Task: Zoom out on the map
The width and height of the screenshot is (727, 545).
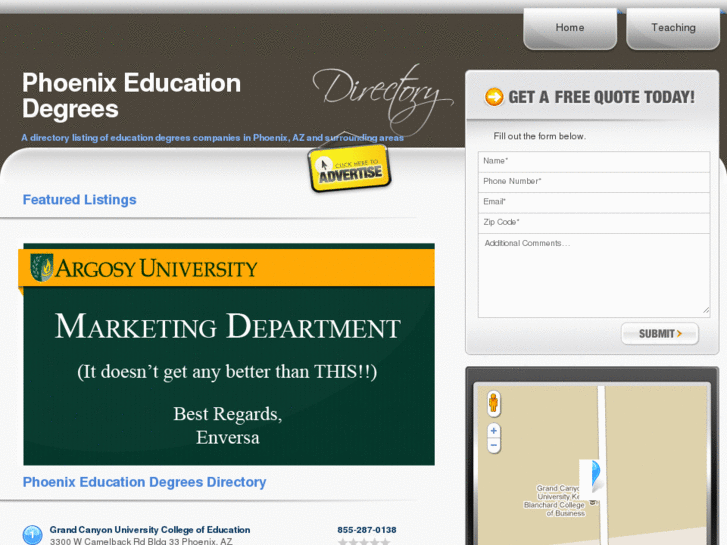Action: point(494,446)
